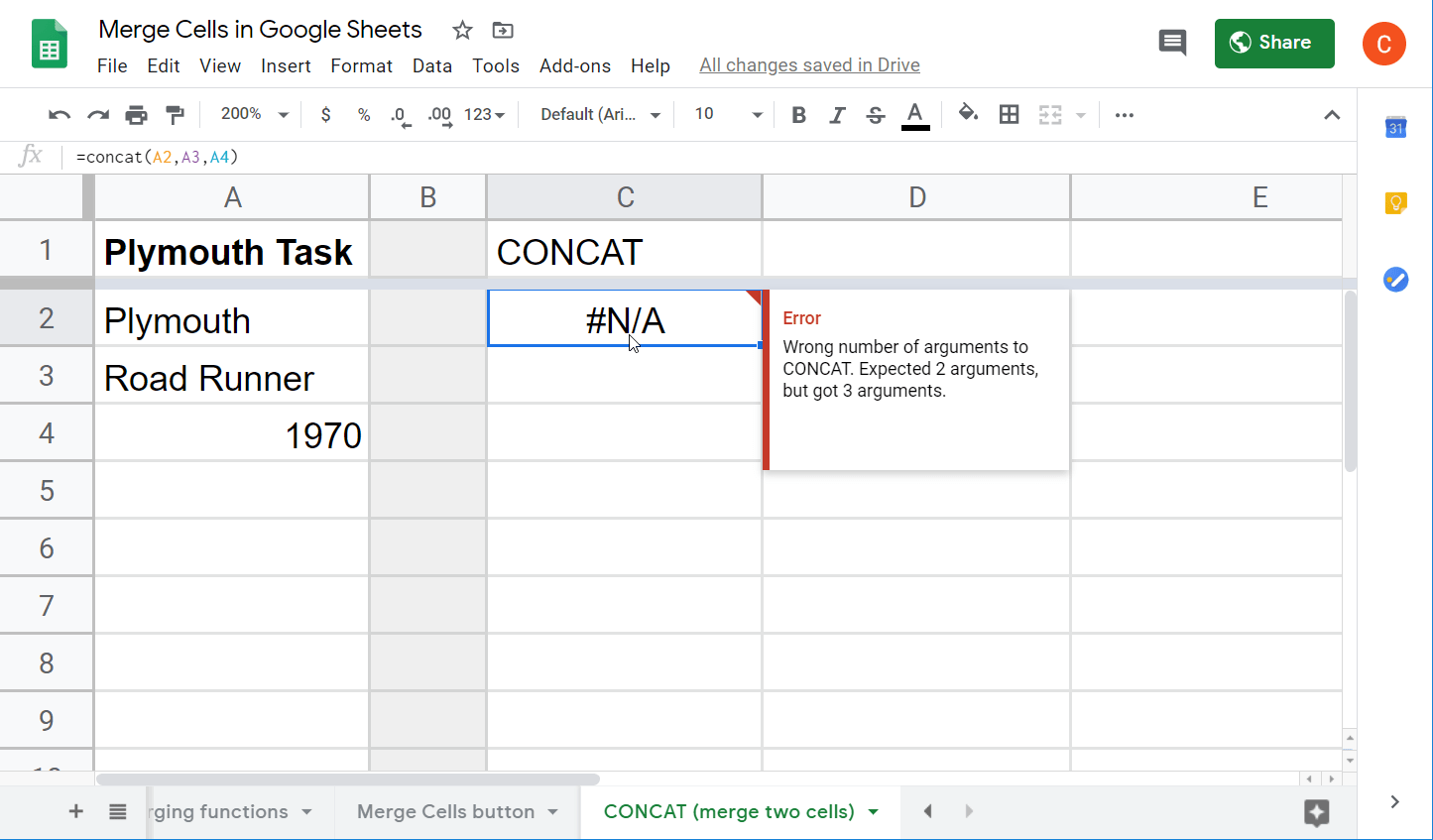
Task: Click the Share button
Action: (x=1273, y=43)
